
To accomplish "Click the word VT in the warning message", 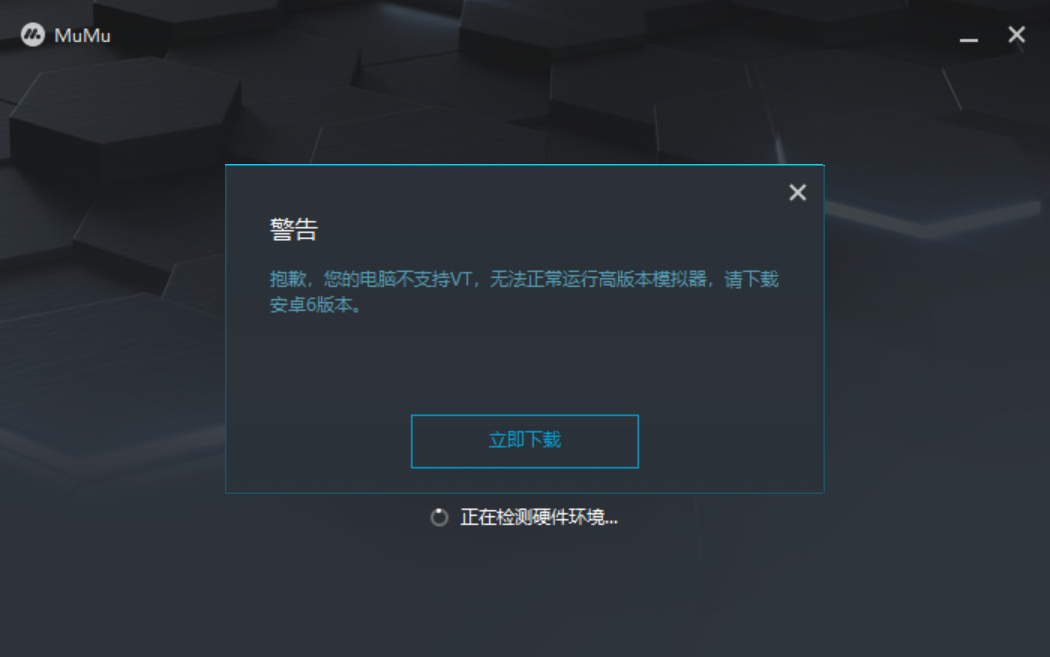I will click(x=461, y=279).
